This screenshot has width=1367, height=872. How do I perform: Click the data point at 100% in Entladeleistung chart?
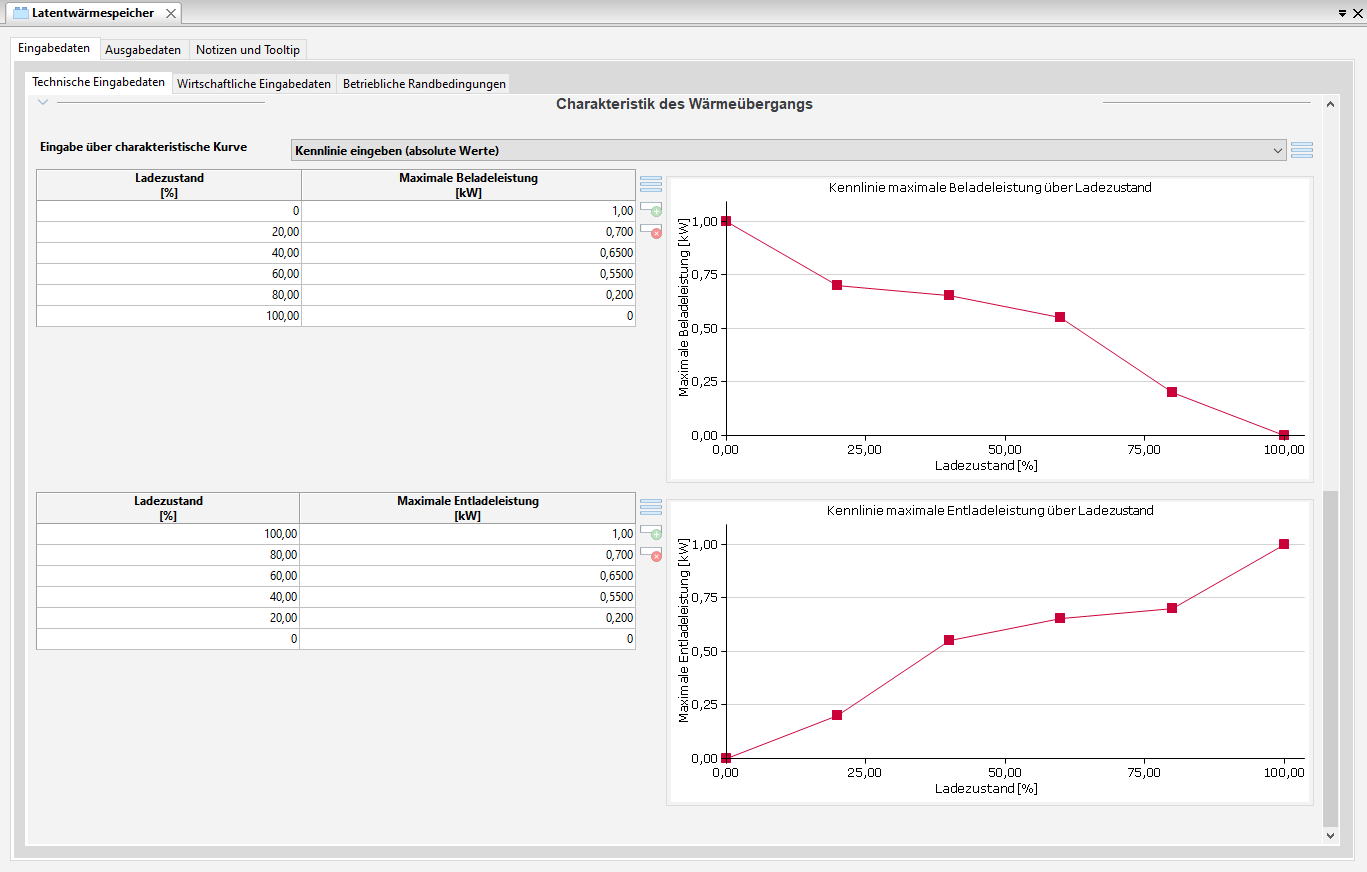[1283, 544]
